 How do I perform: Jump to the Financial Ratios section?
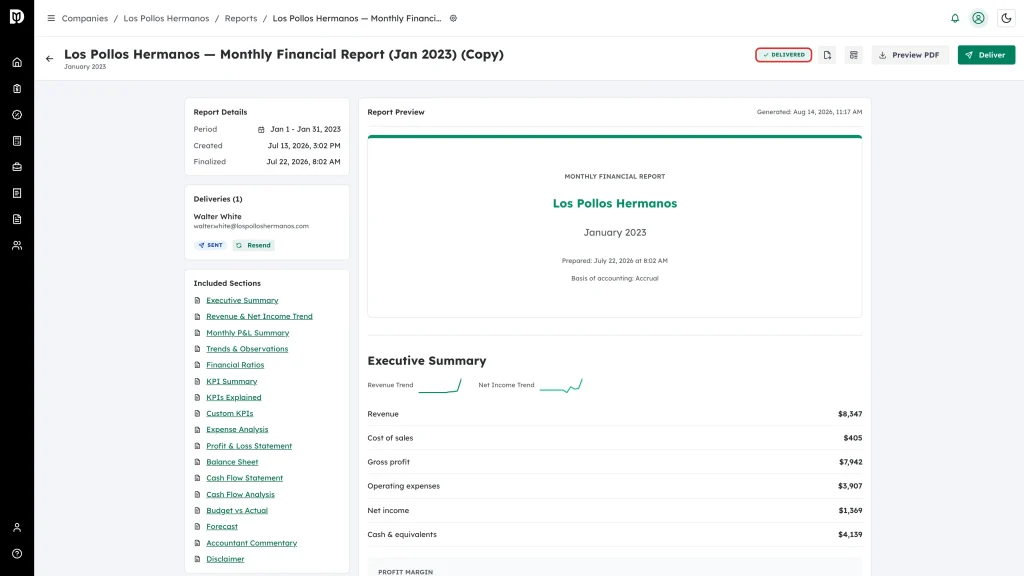[235, 365]
